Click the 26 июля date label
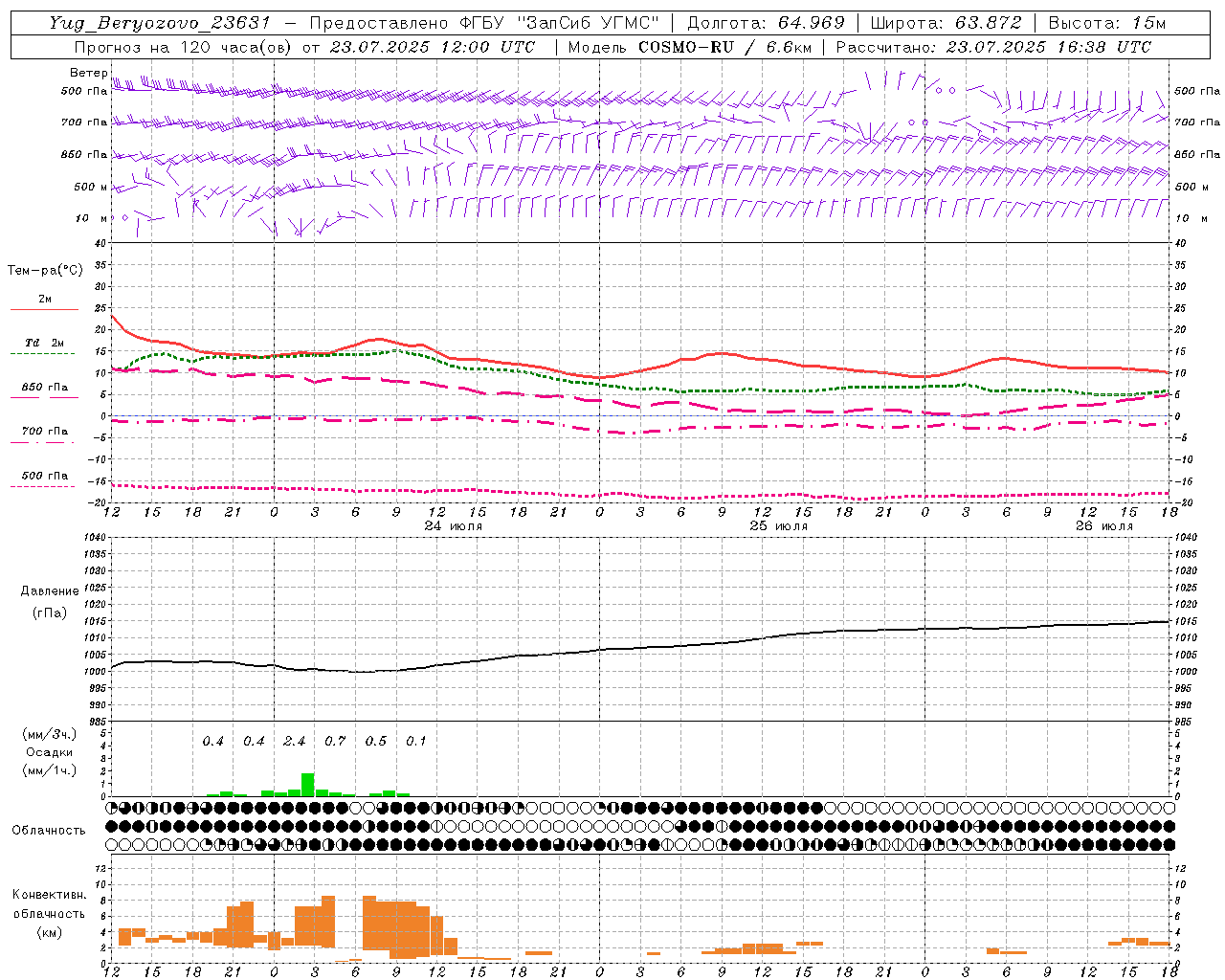The height and width of the screenshot is (980, 1225). point(1103,526)
